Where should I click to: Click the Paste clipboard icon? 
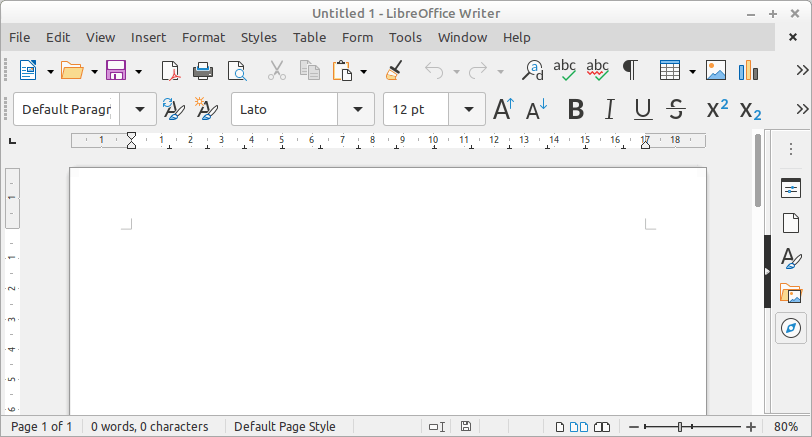click(342, 70)
